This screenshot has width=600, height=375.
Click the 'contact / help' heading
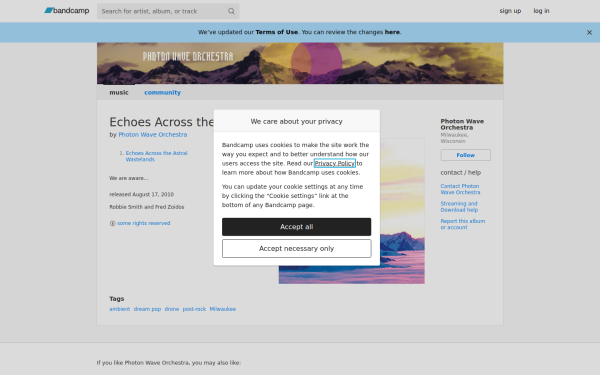tap(461, 173)
